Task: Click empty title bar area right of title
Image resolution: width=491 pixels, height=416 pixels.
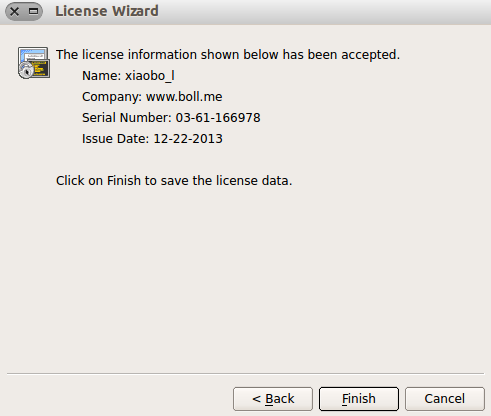Action: tap(323, 12)
